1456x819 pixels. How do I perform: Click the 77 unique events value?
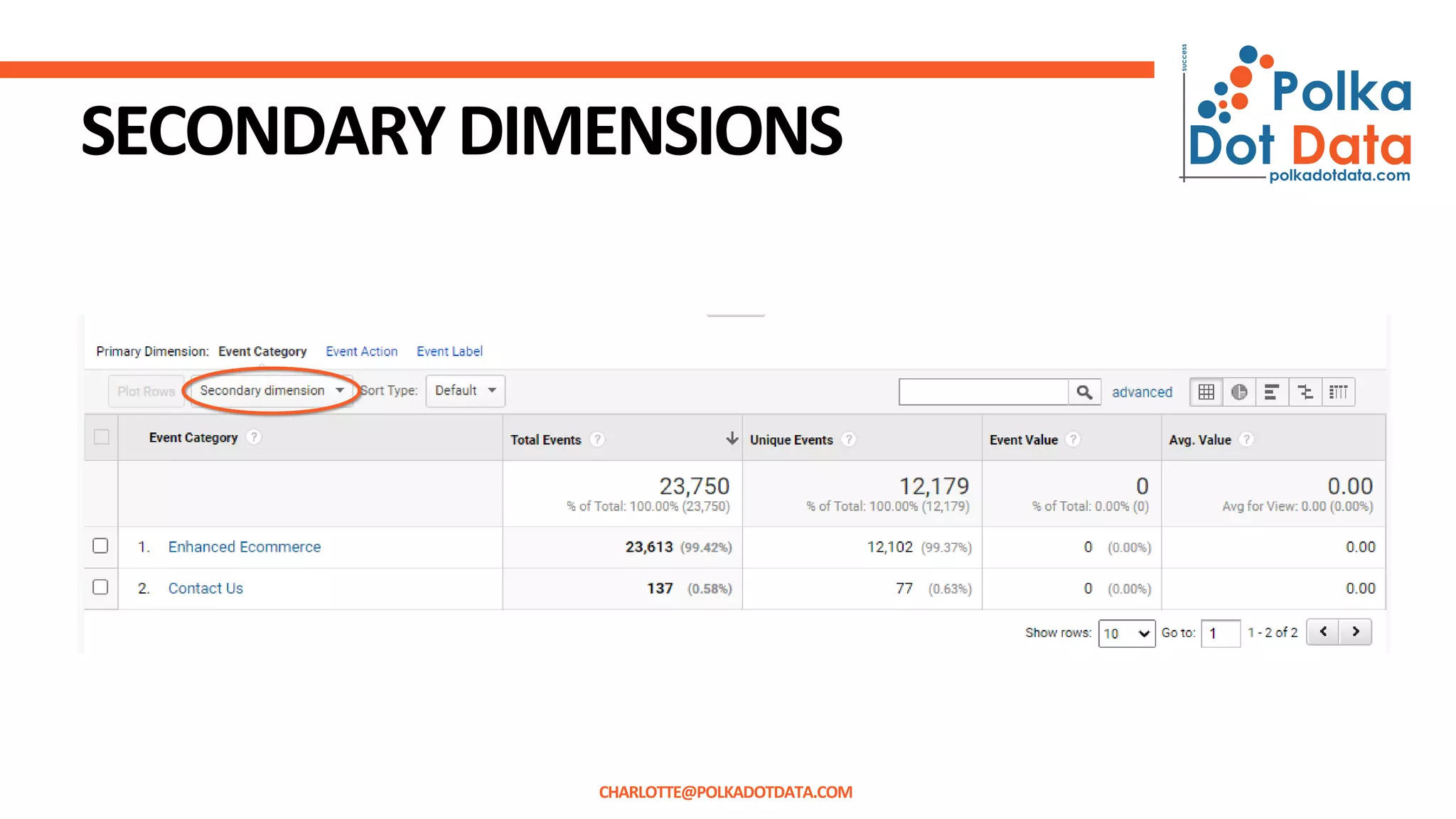[904, 588]
